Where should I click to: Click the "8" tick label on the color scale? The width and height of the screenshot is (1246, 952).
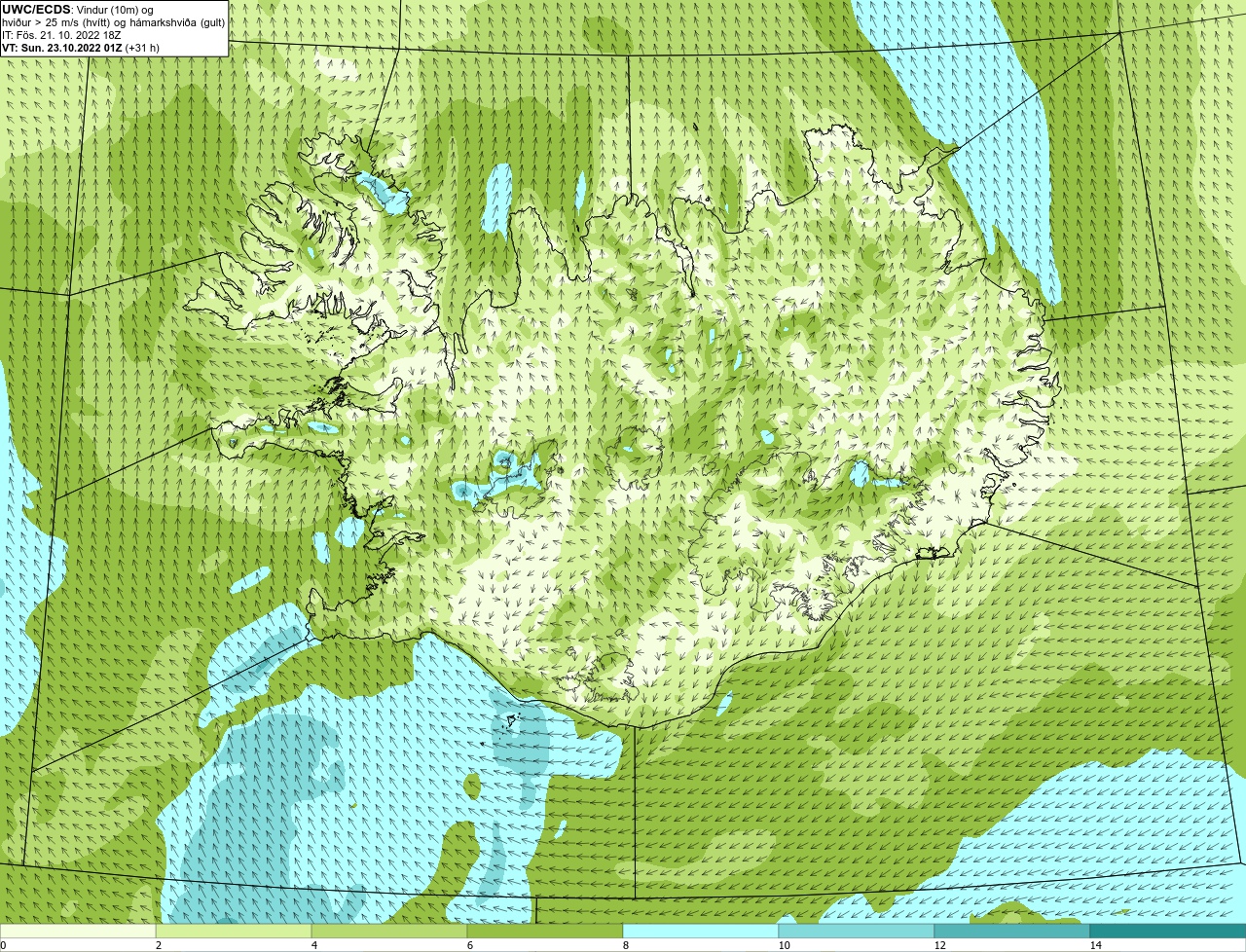[625, 945]
